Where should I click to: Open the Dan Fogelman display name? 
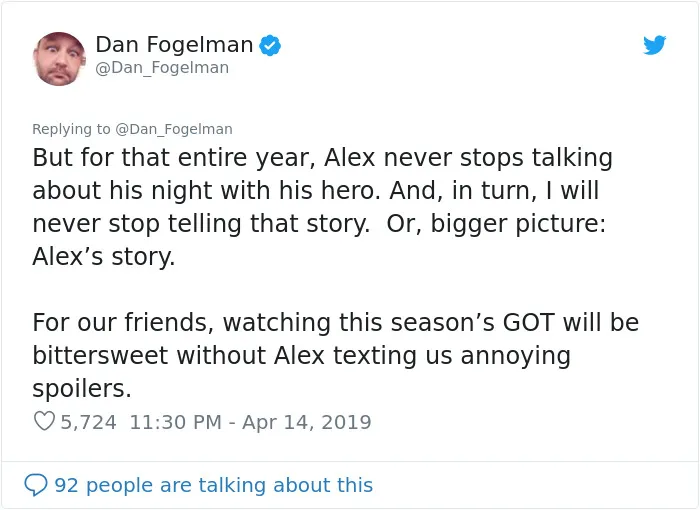(174, 45)
